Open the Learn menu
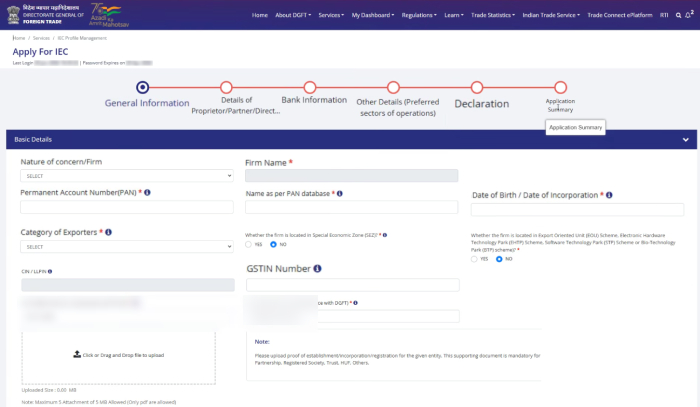Viewport: 700px width, 407px height. tap(454, 15)
